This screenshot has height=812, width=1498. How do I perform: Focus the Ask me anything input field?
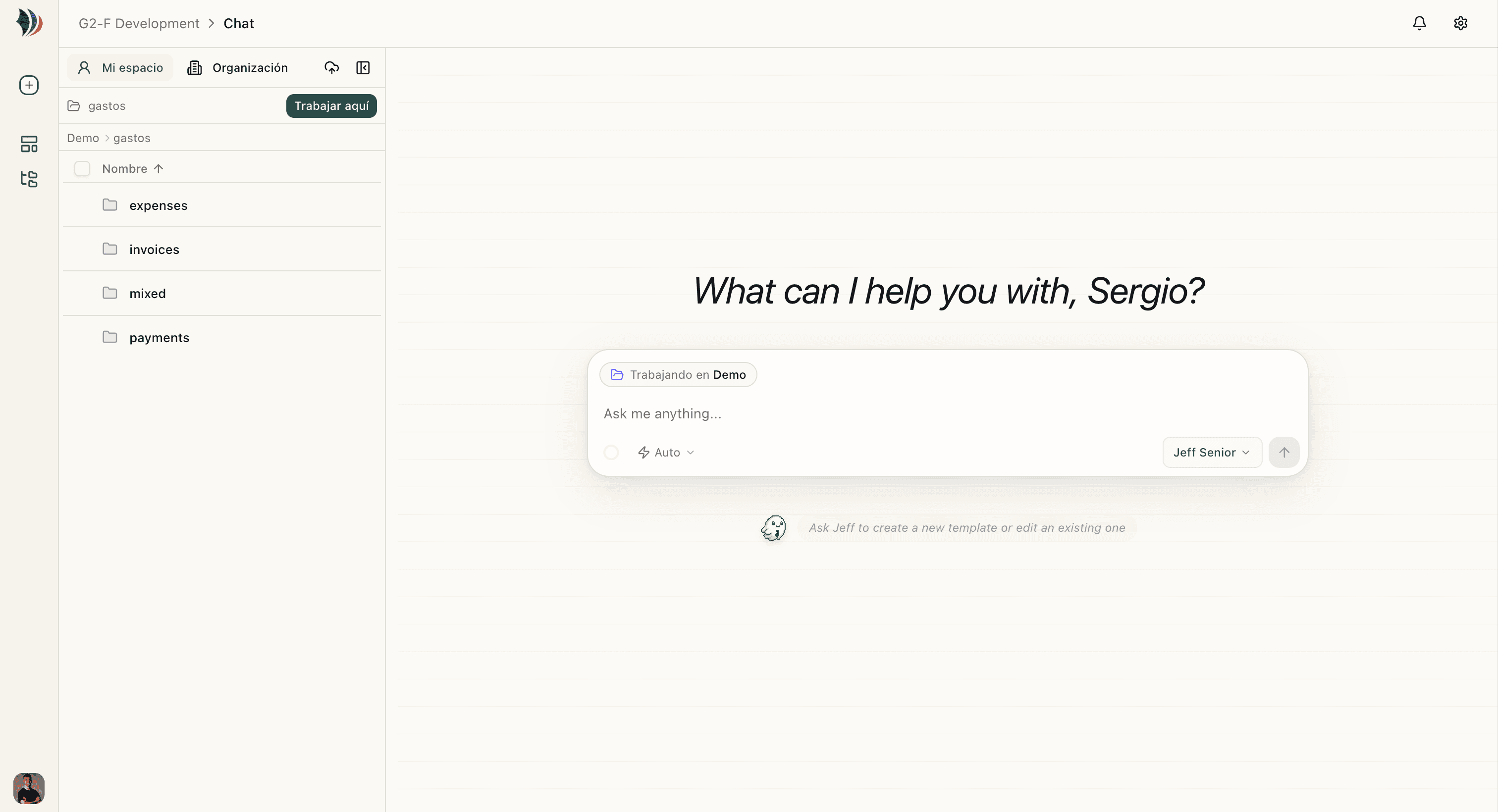pyautogui.click(x=948, y=414)
